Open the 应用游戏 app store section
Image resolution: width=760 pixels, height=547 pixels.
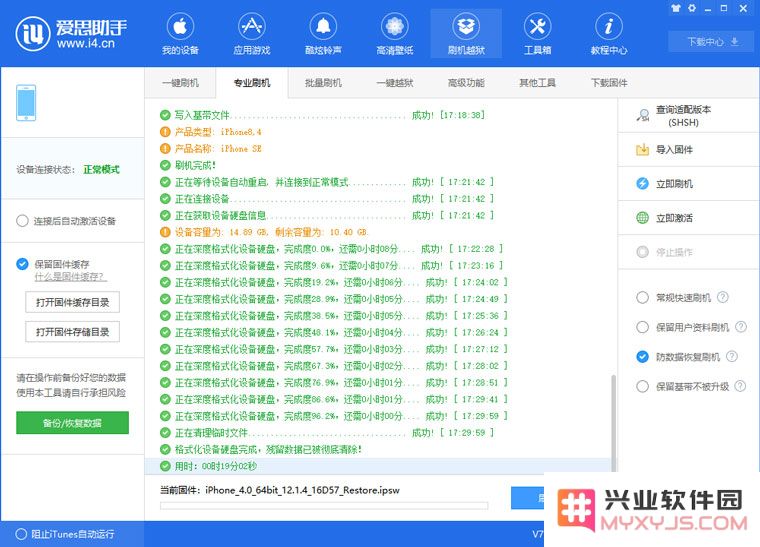click(x=252, y=33)
